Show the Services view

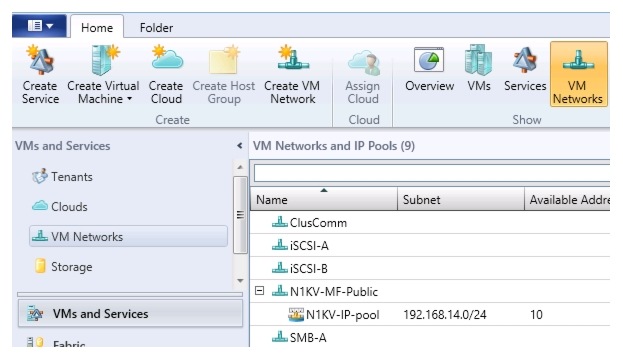[x=525, y=70]
